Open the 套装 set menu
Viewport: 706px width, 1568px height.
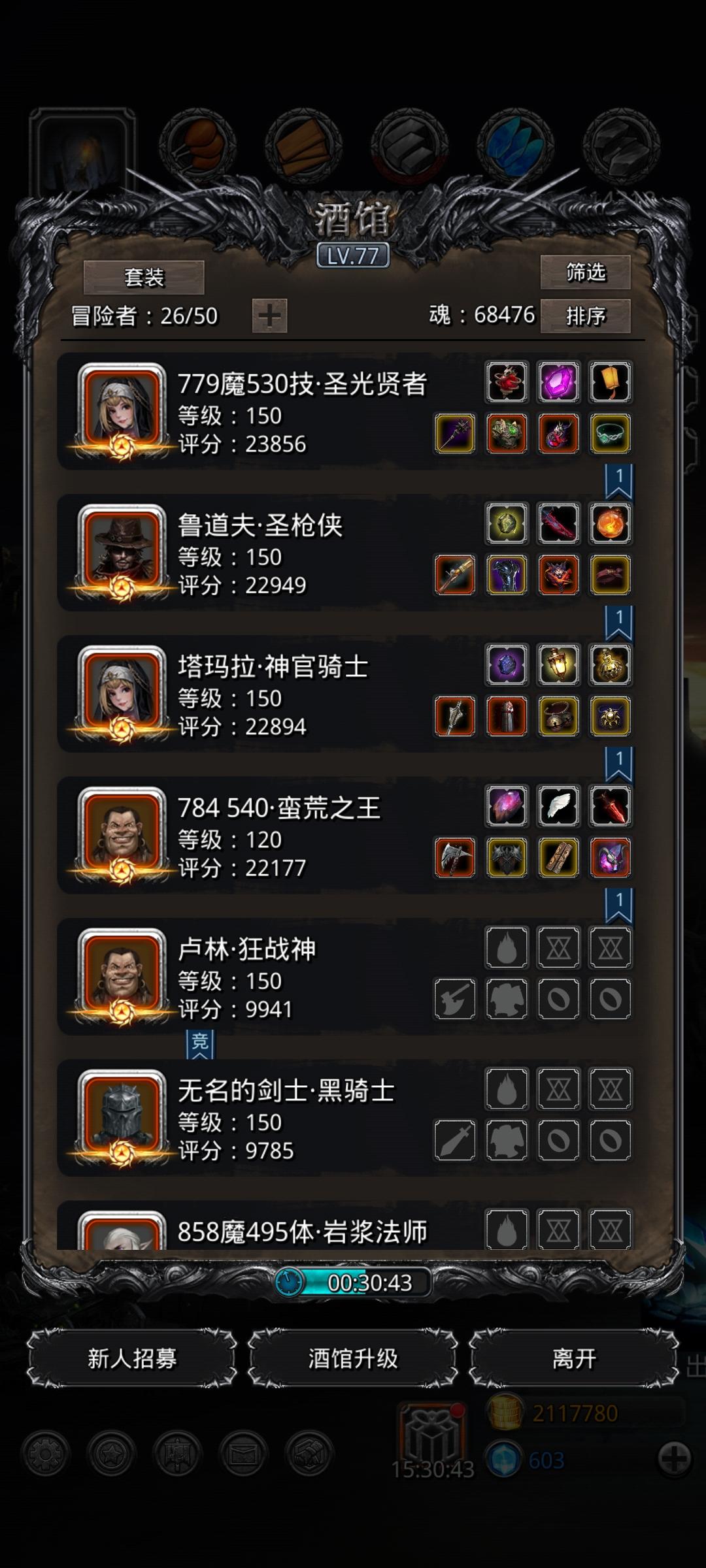[x=144, y=278]
